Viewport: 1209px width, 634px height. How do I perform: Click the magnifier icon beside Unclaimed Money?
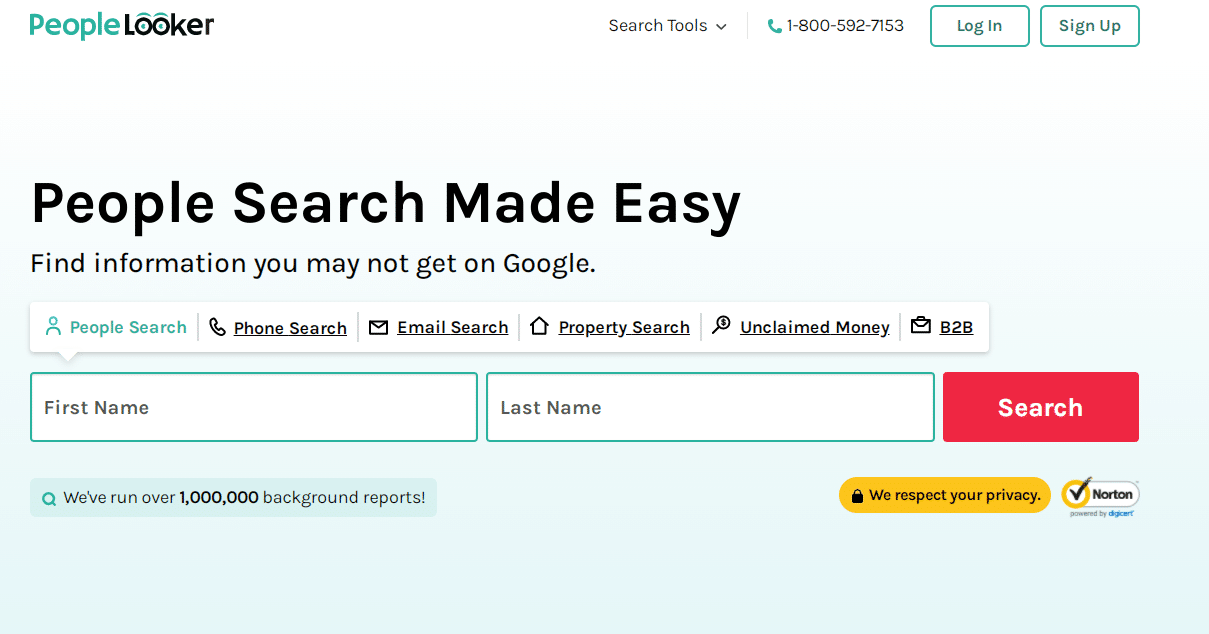[x=721, y=326]
